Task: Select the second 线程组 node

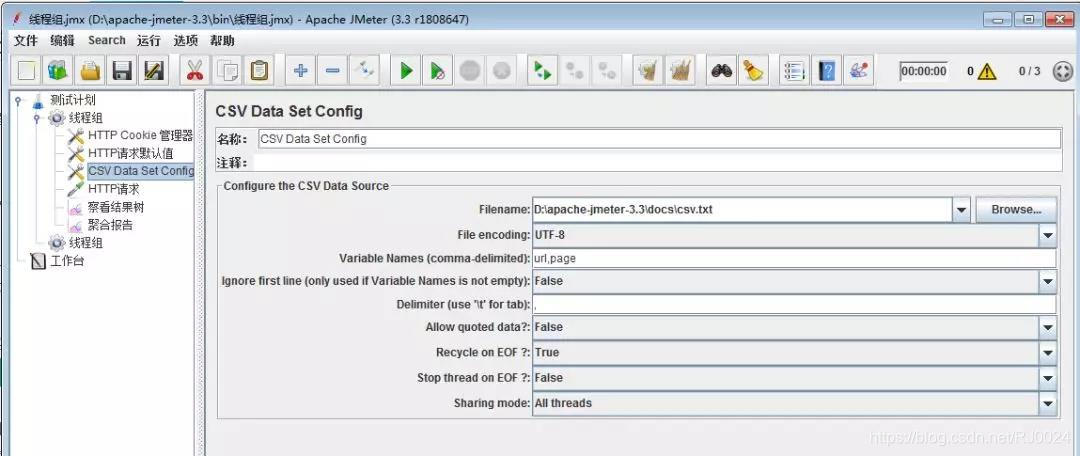Action: coord(86,242)
